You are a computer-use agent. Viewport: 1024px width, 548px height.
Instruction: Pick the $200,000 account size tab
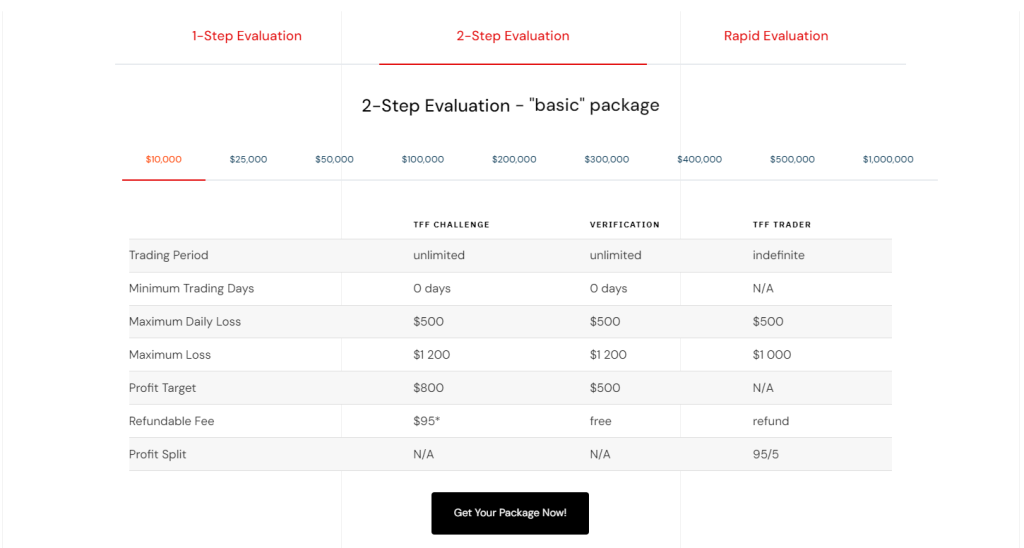pyautogui.click(x=514, y=159)
